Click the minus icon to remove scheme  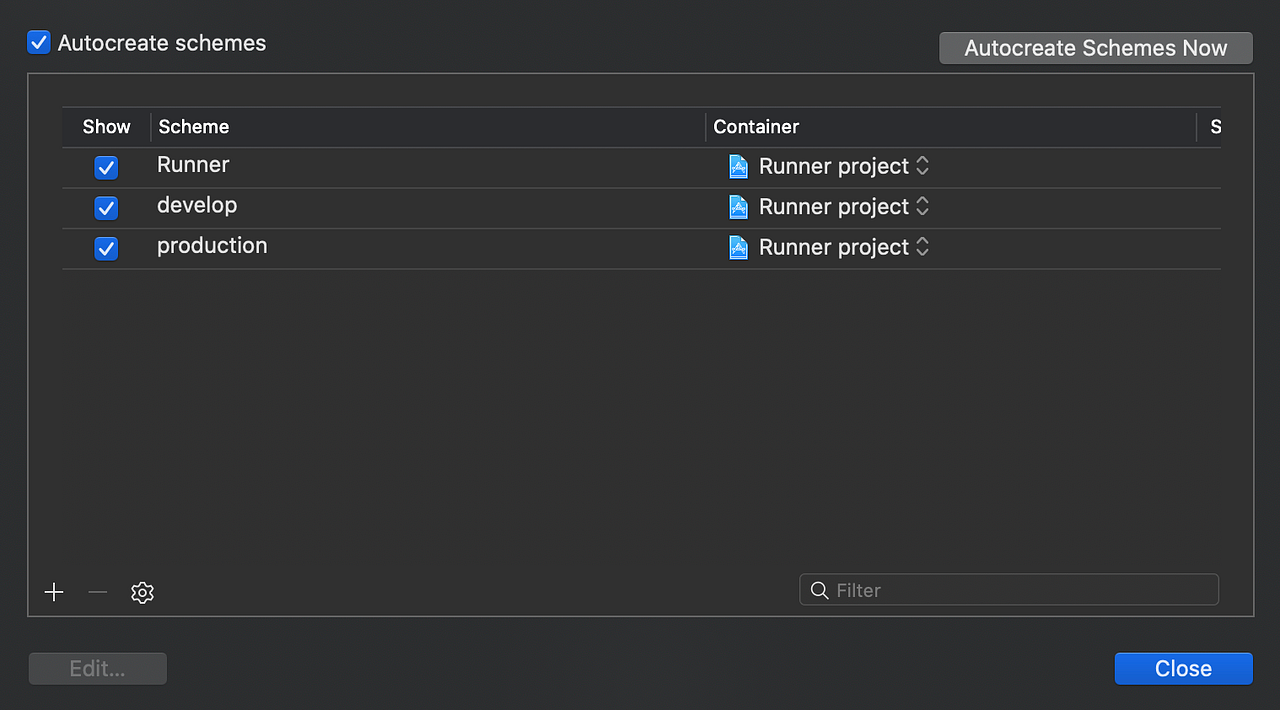point(97,592)
